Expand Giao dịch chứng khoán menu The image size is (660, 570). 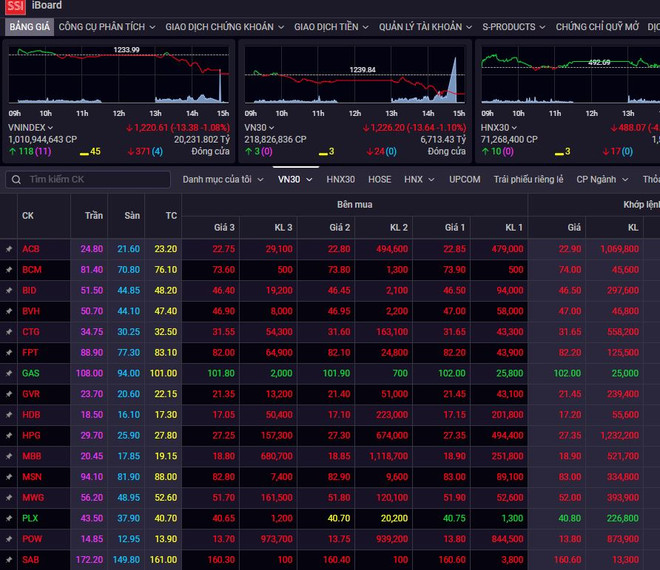point(224,27)
